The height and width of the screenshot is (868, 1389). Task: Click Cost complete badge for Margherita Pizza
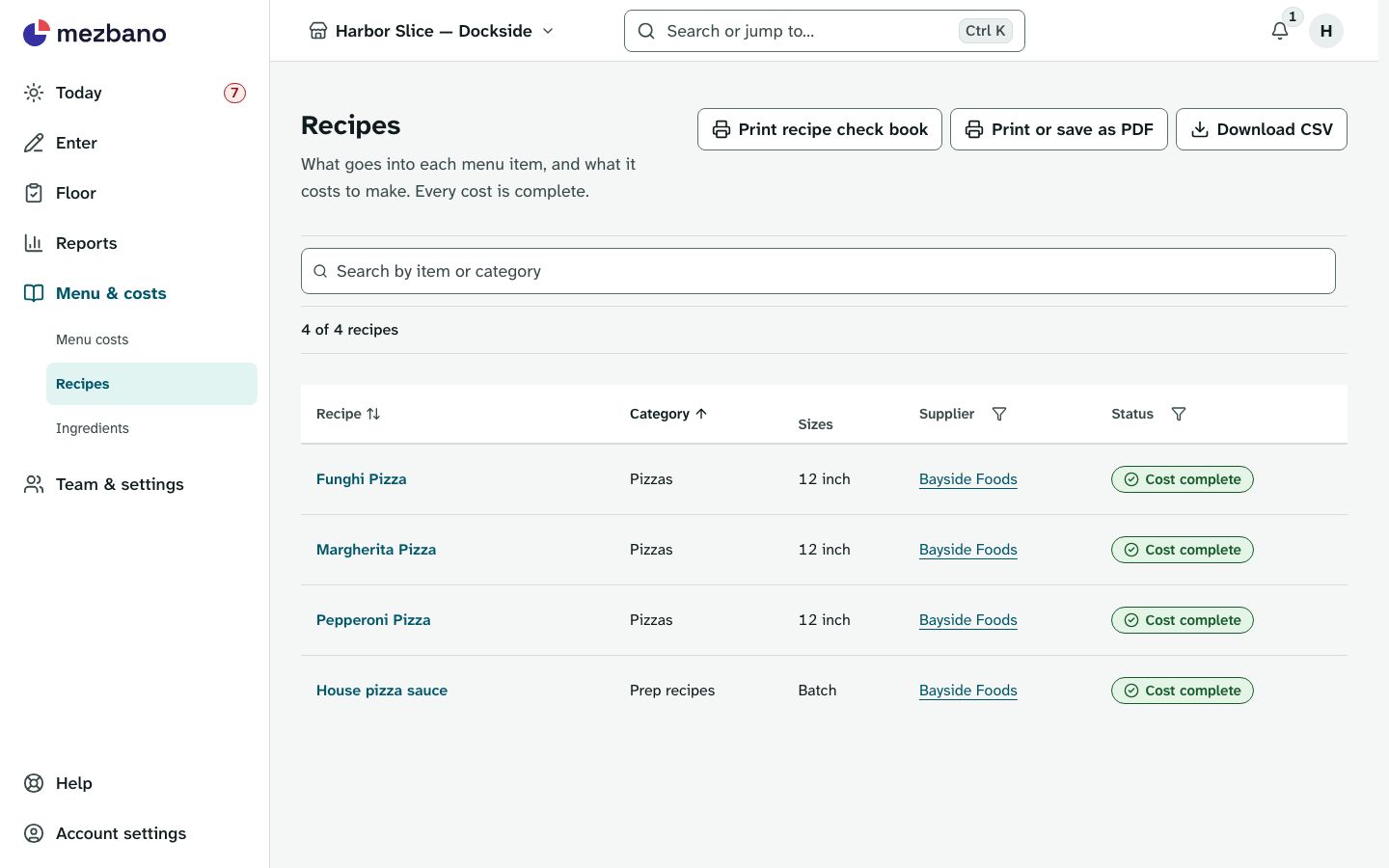pos(1183,550)
